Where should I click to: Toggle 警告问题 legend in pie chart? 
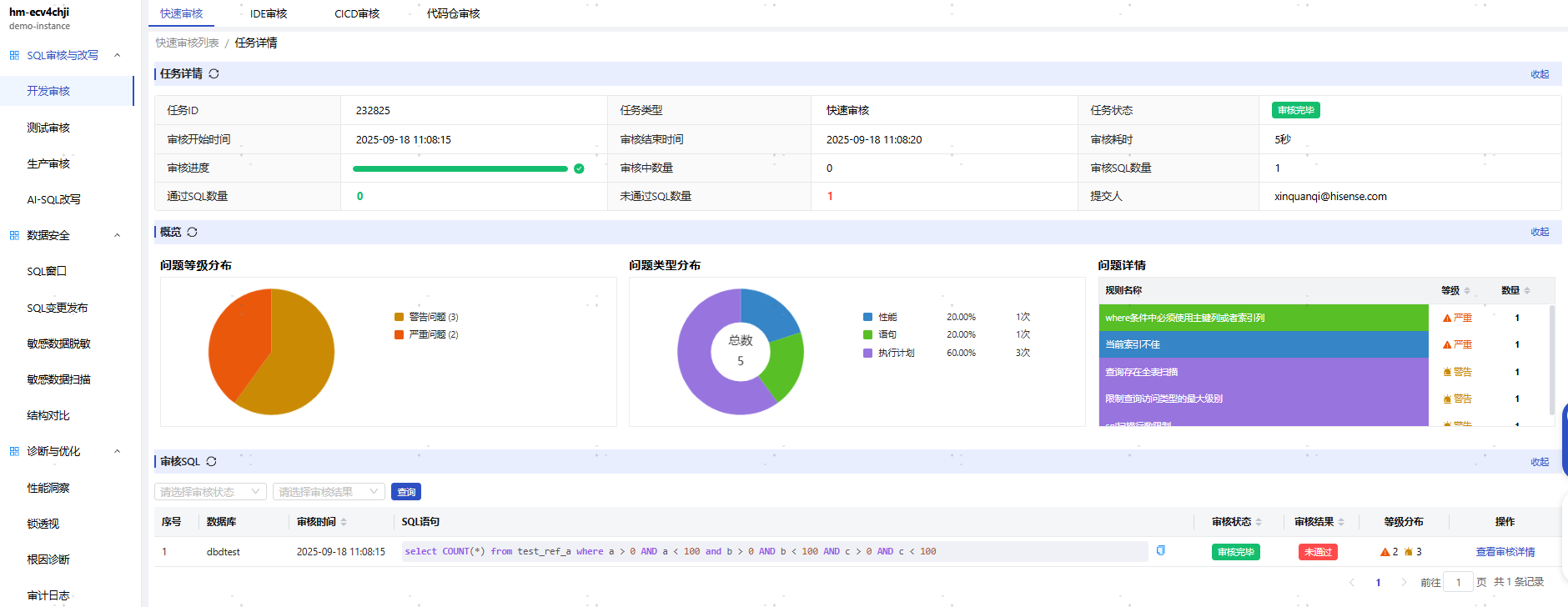pos(426,317)
